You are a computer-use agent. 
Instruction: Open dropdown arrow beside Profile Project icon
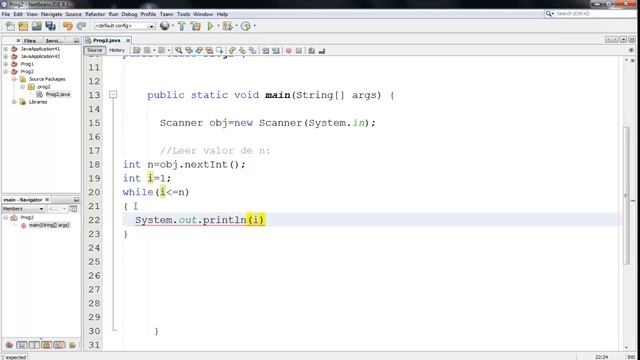[x=255, y=26]
